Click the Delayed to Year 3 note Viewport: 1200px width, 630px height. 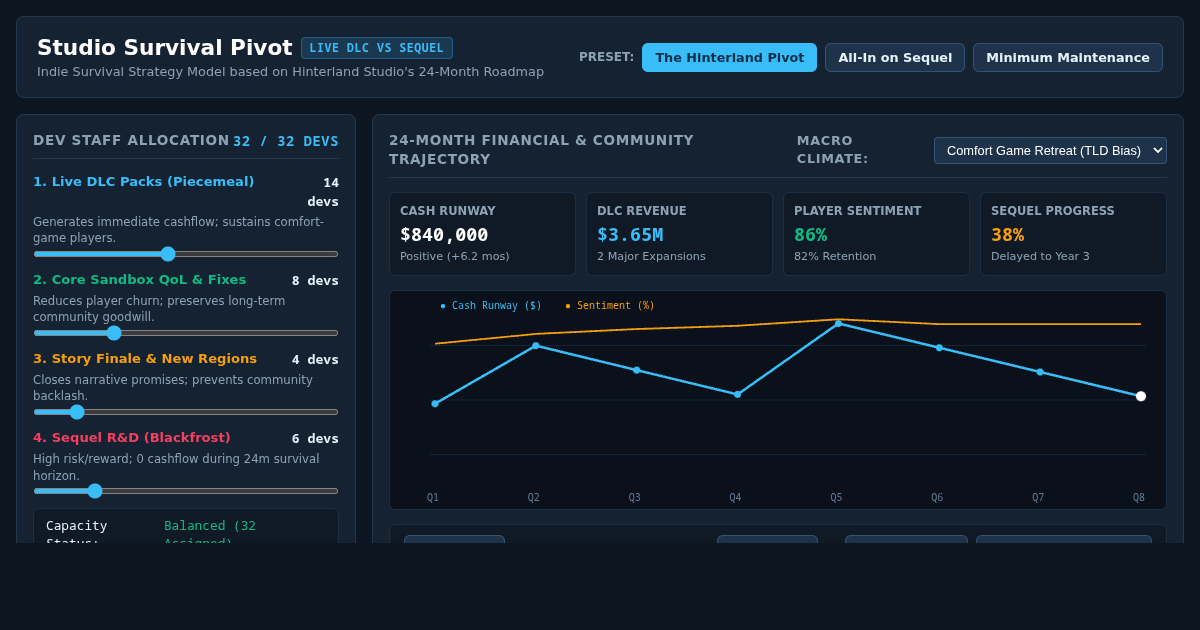click(1040, 257)
